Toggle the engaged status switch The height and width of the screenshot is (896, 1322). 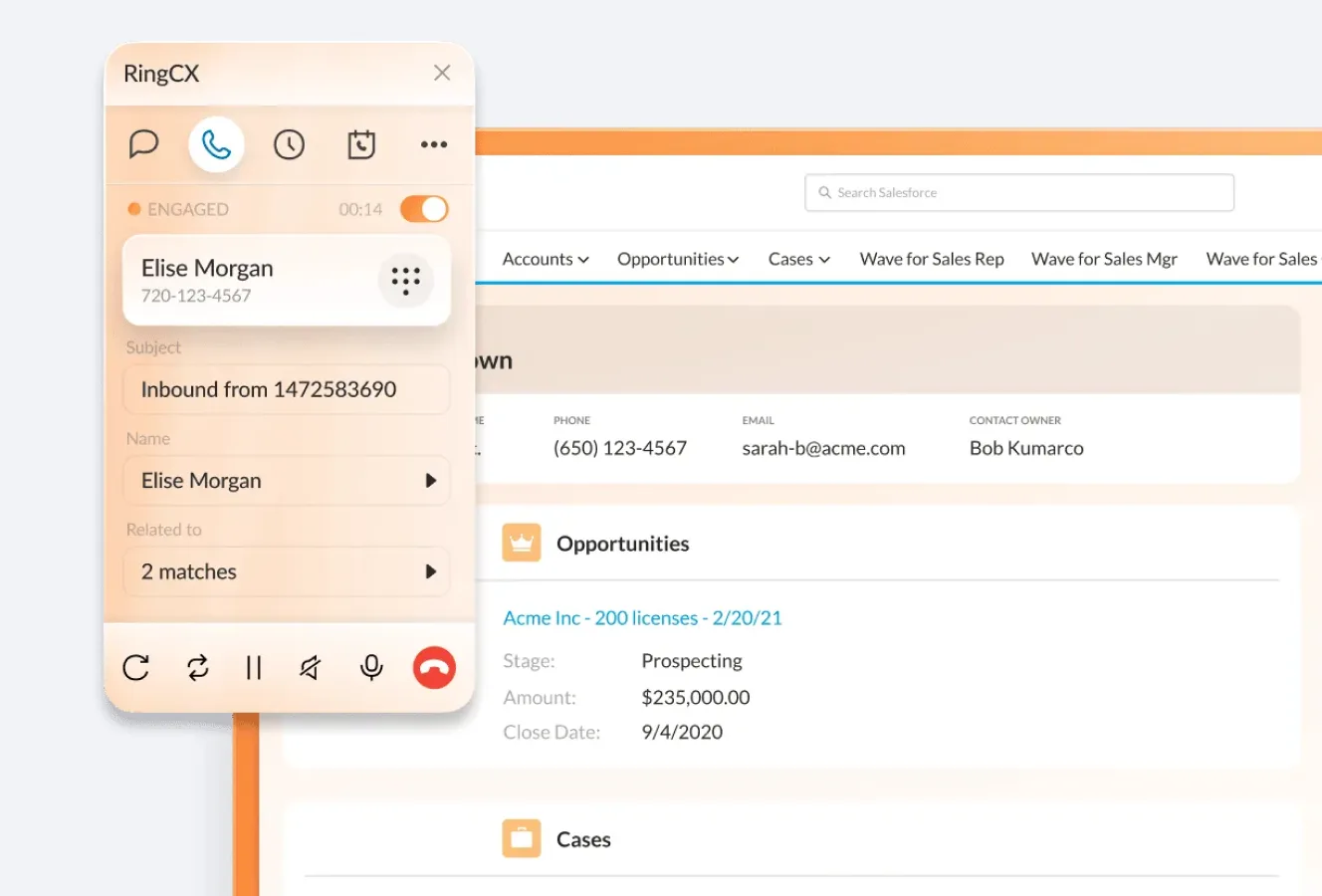click(x=424, y=209)
